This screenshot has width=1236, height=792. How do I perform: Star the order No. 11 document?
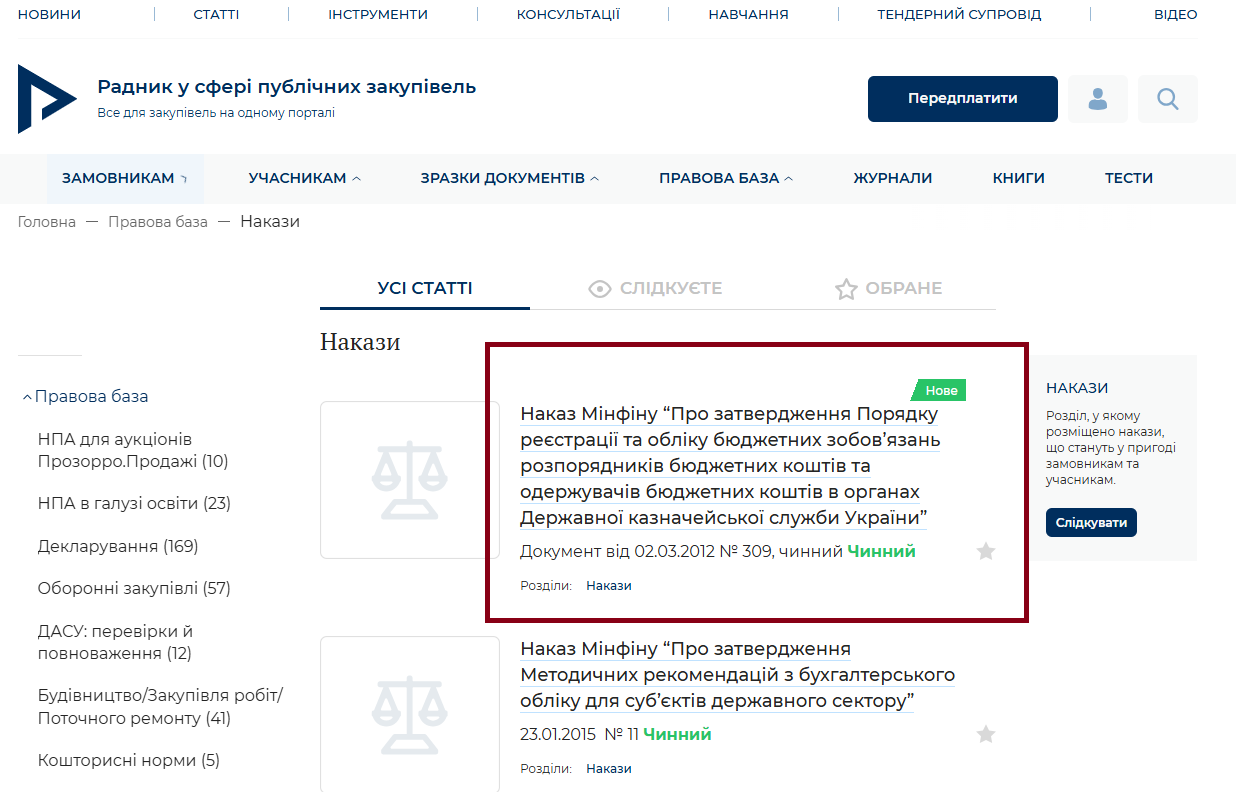(x=985, y=735)
